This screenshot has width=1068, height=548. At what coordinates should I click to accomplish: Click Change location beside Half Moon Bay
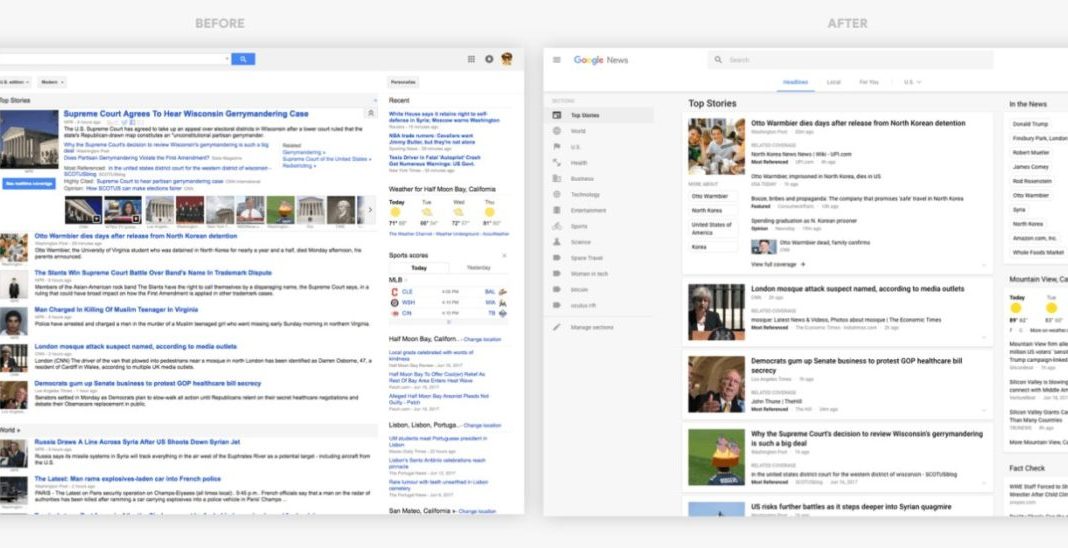[482, 339]
